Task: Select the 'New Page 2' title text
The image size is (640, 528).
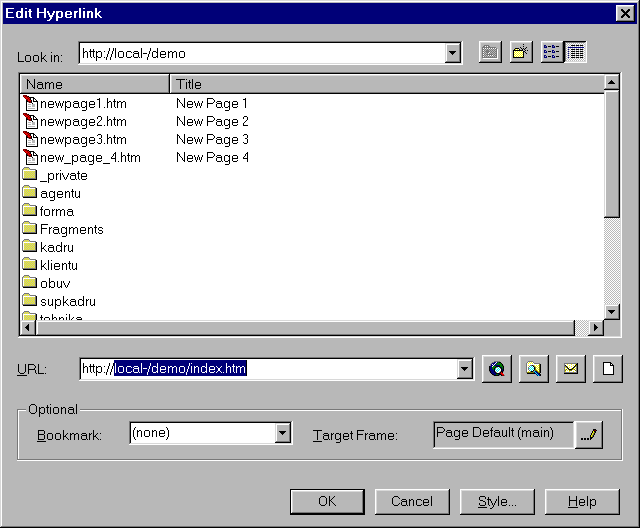Action: click(x=212, y=121)
